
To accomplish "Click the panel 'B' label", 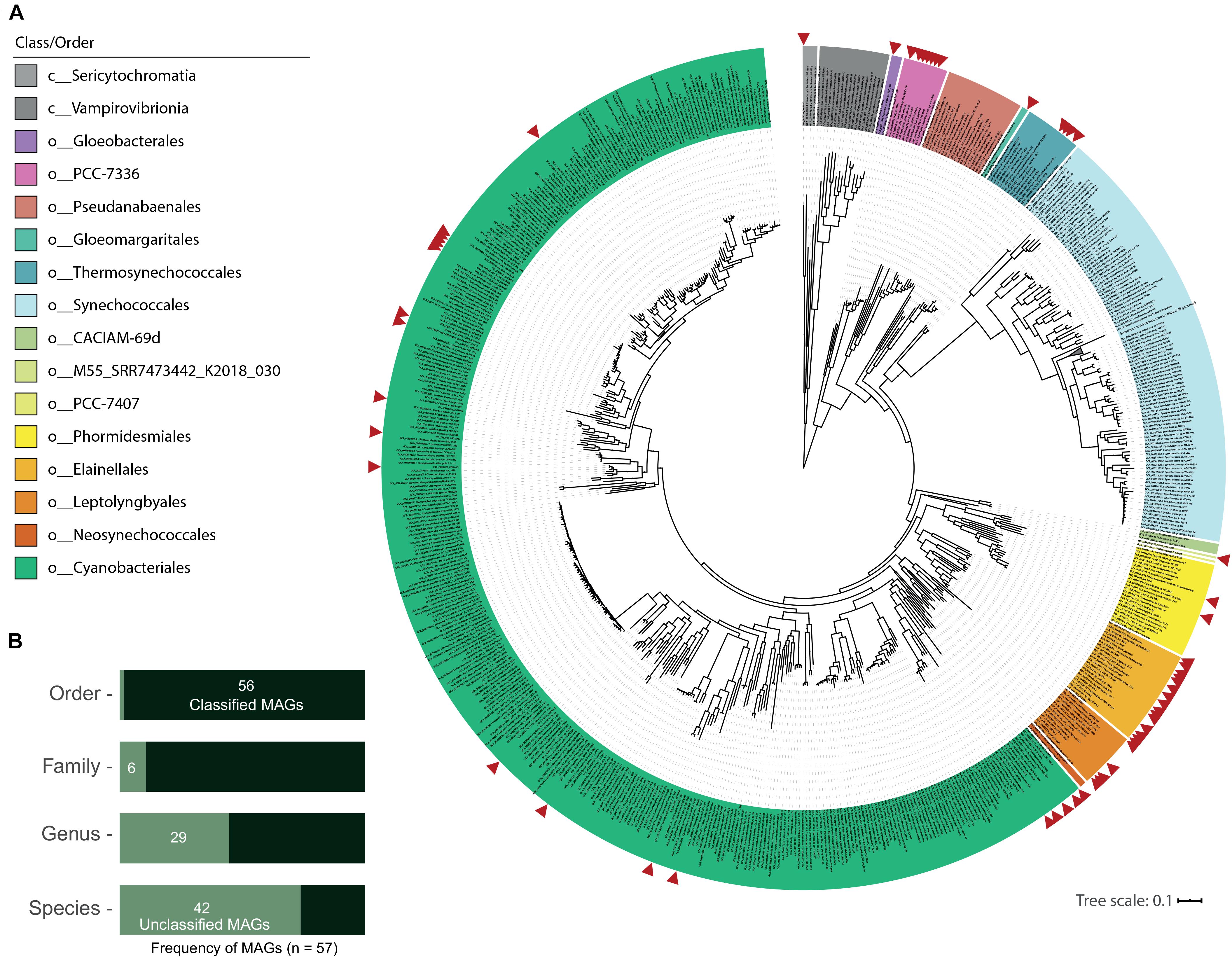I will click(x=15, y=641).
